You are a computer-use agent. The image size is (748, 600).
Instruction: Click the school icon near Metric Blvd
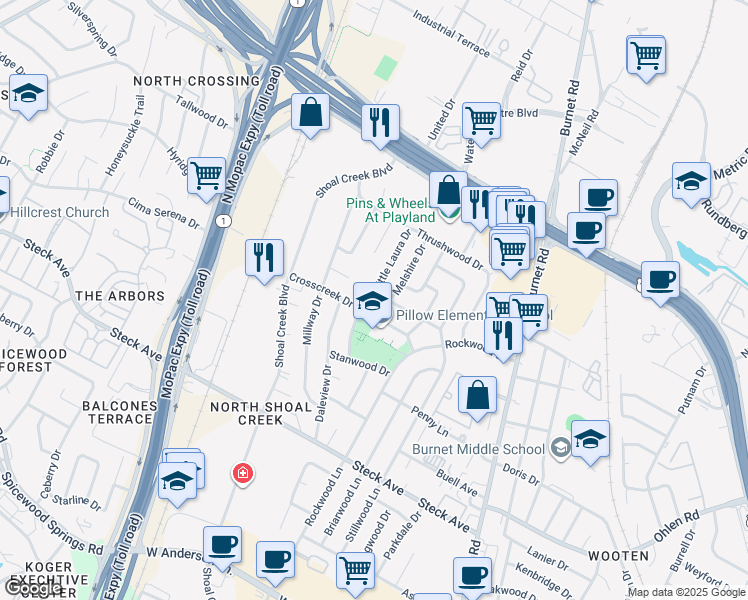point(691,180)
